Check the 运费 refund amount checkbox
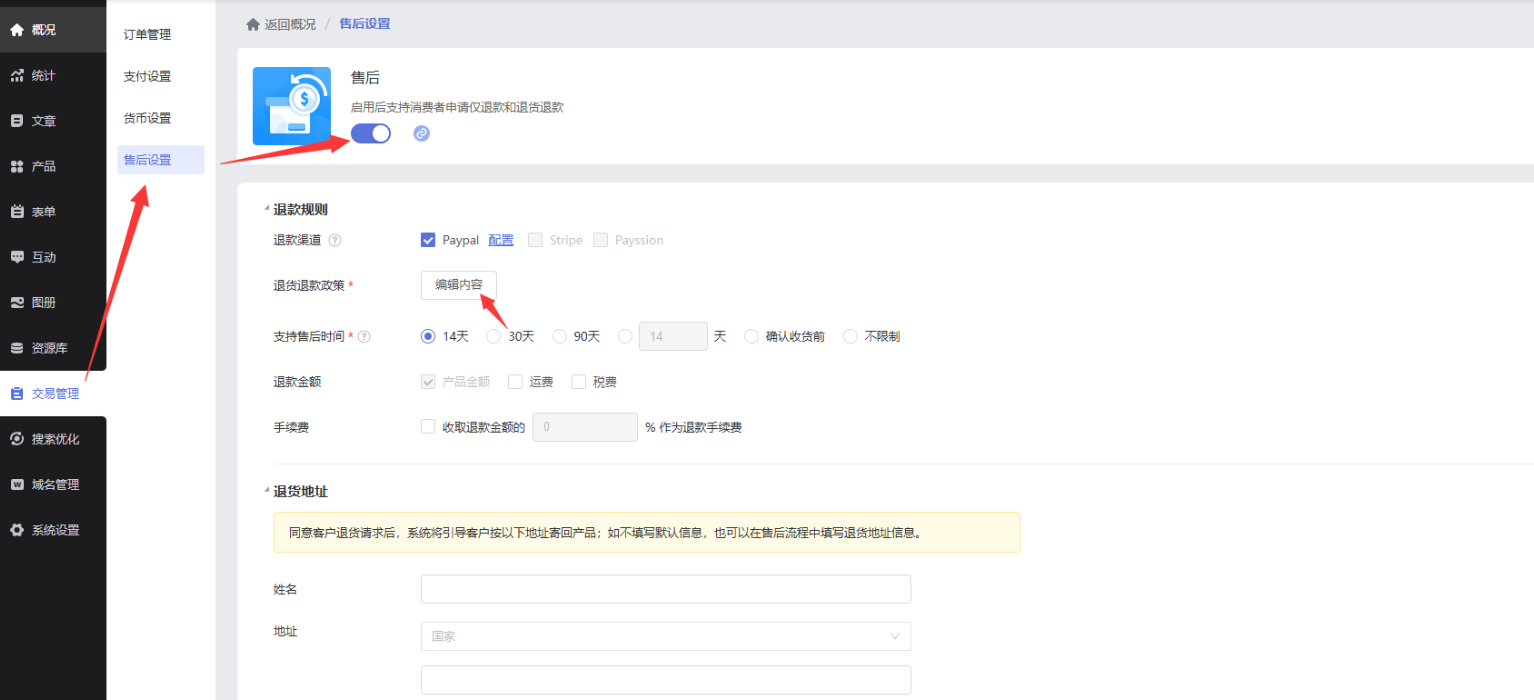The width and height of the screenshot is (1534, 700). tap(515, 382)
